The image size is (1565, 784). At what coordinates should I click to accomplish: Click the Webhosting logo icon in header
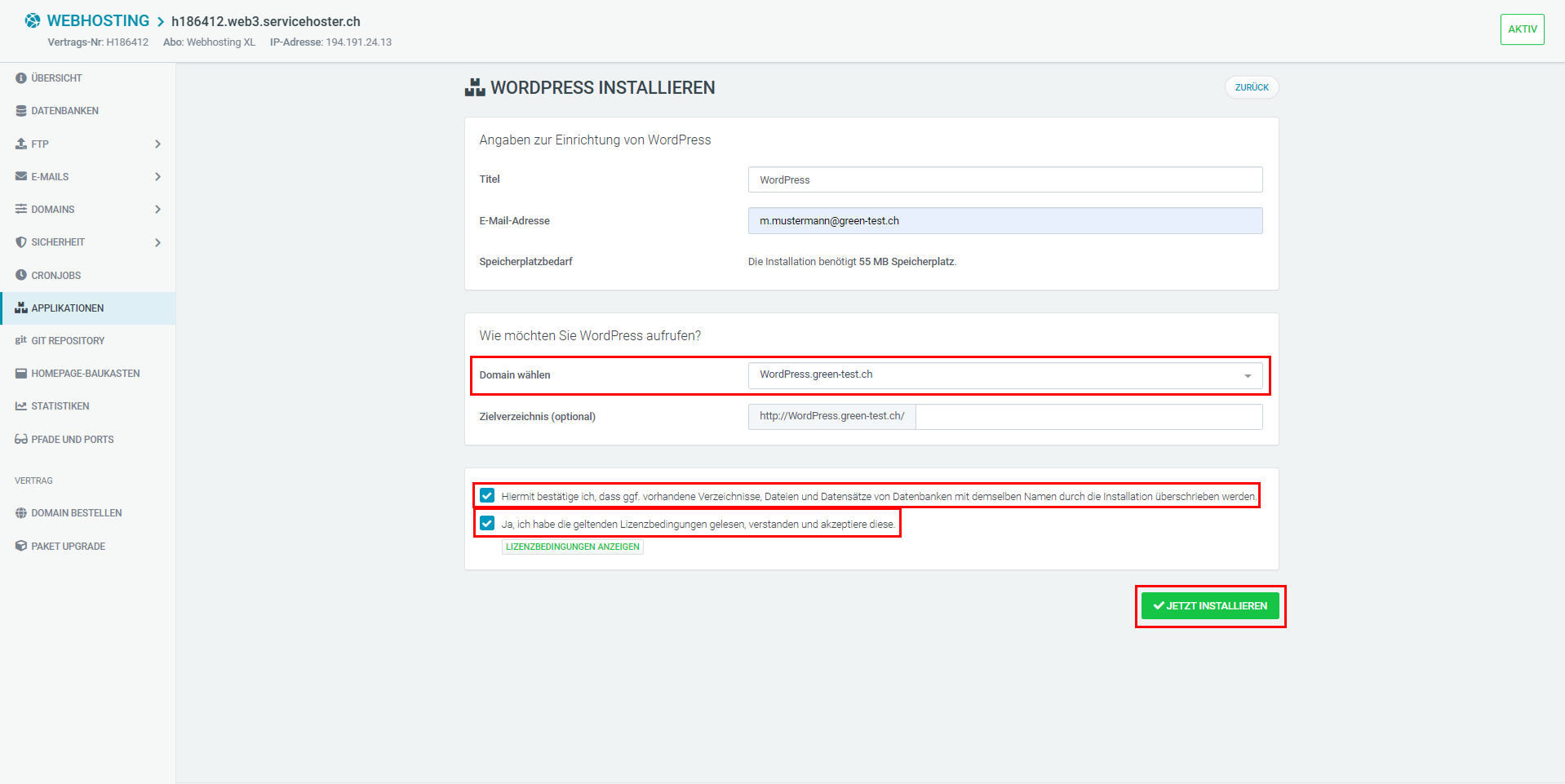pos(33,20)
